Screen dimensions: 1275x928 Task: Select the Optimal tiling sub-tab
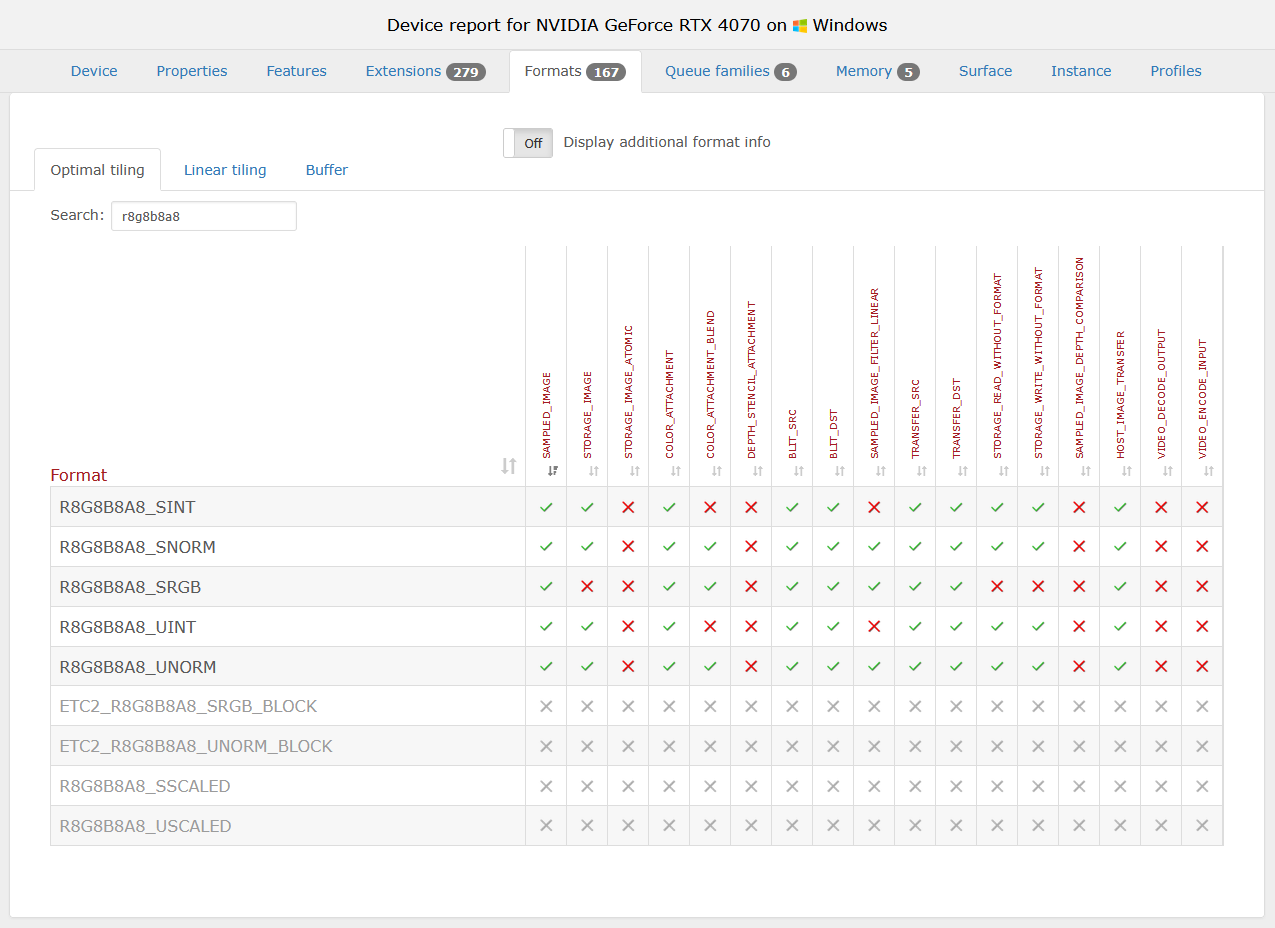click(x=98, y=170)
